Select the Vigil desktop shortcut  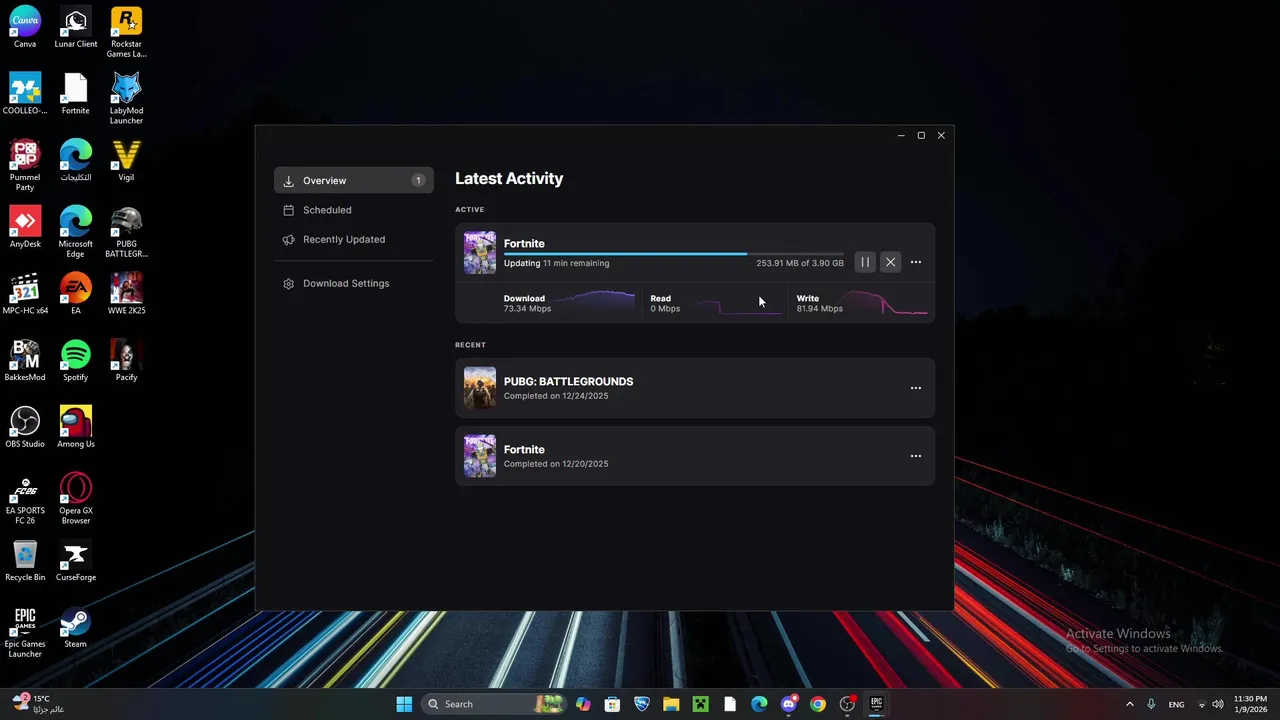point(126,161)
